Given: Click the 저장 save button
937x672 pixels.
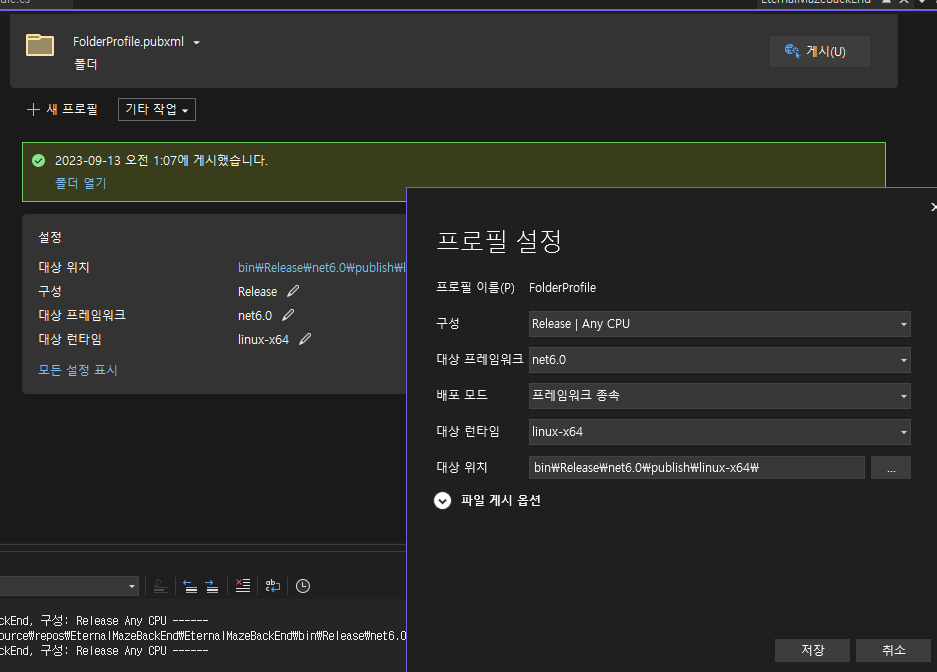Looking at the screenshot, I should tap(812, 650).
